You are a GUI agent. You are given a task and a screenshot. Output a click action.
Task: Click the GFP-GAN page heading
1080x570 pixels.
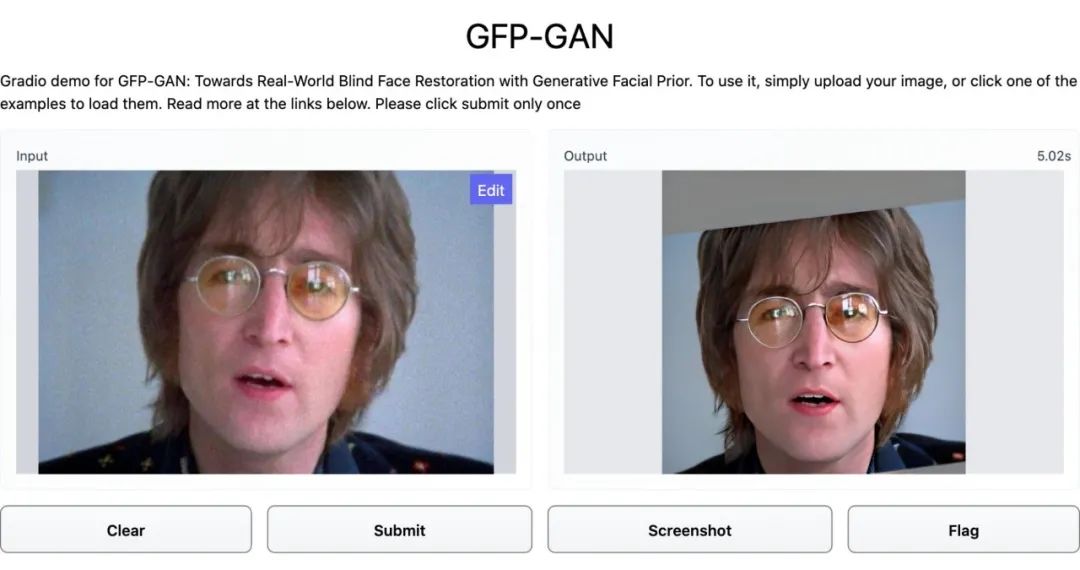coord(539,36)
